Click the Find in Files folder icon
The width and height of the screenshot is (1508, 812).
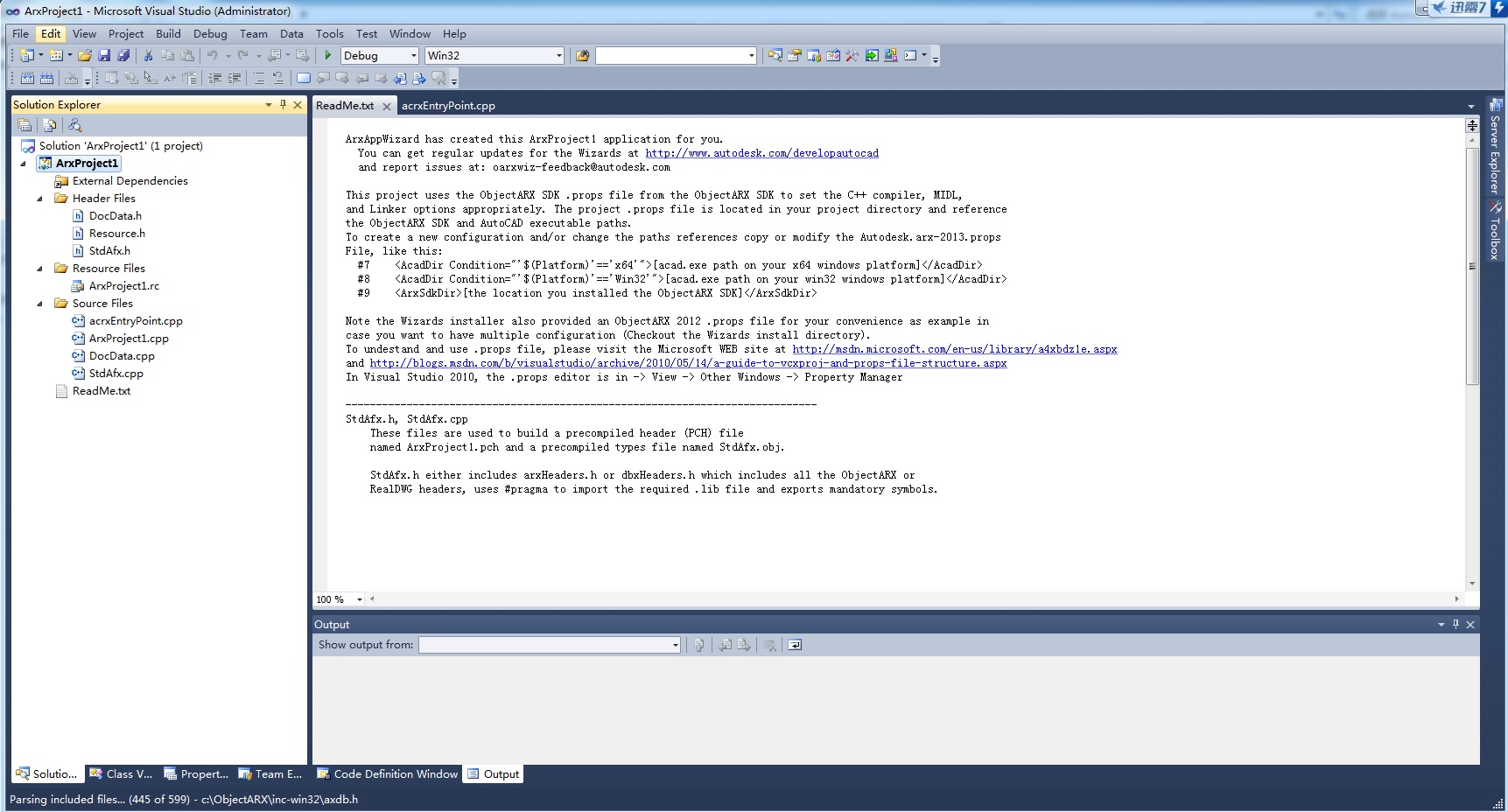click(x=582, y=55)
